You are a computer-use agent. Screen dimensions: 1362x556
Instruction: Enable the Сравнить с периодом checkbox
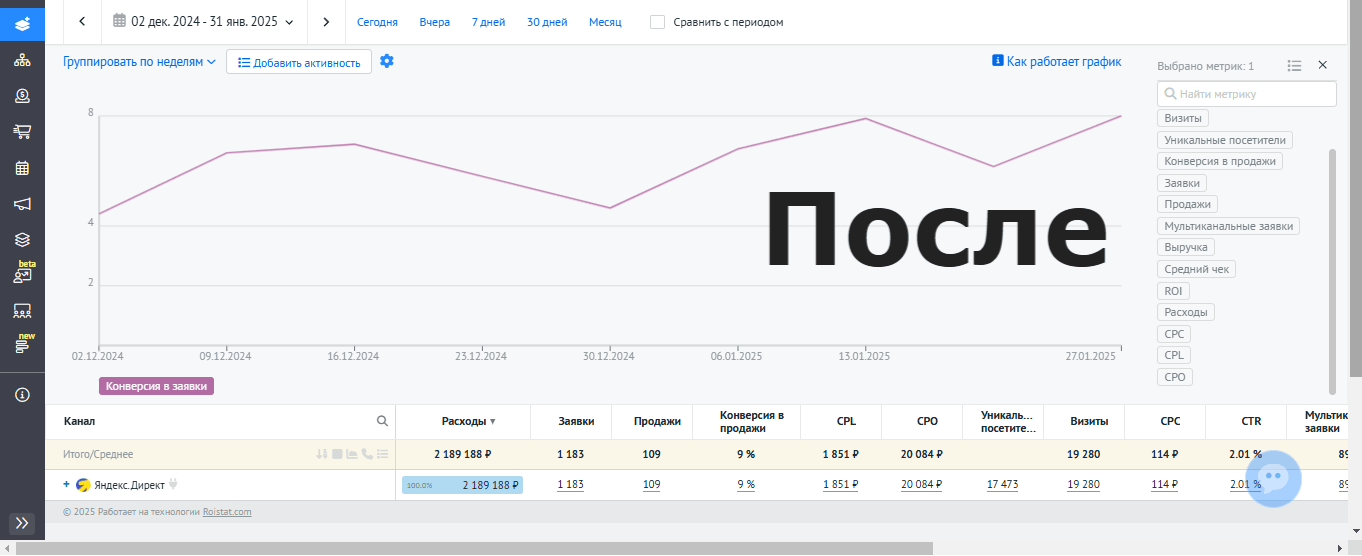pyautogui.click(x=657, y=22)
